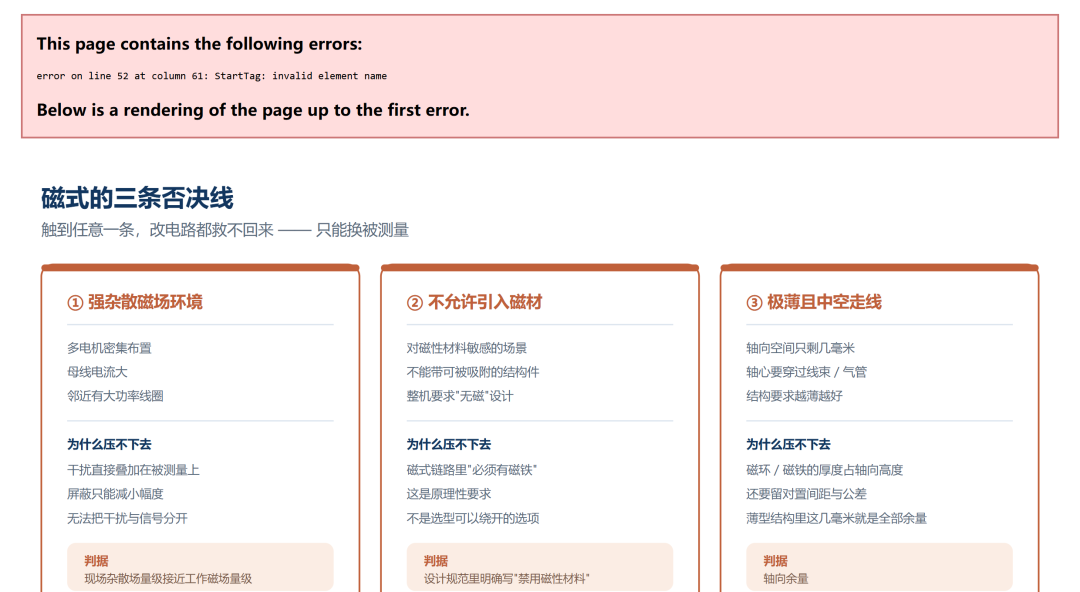
Task: Select the line "磁环 / 磁铁的厚度占轴向高度"
Action: tap(824, 470)
